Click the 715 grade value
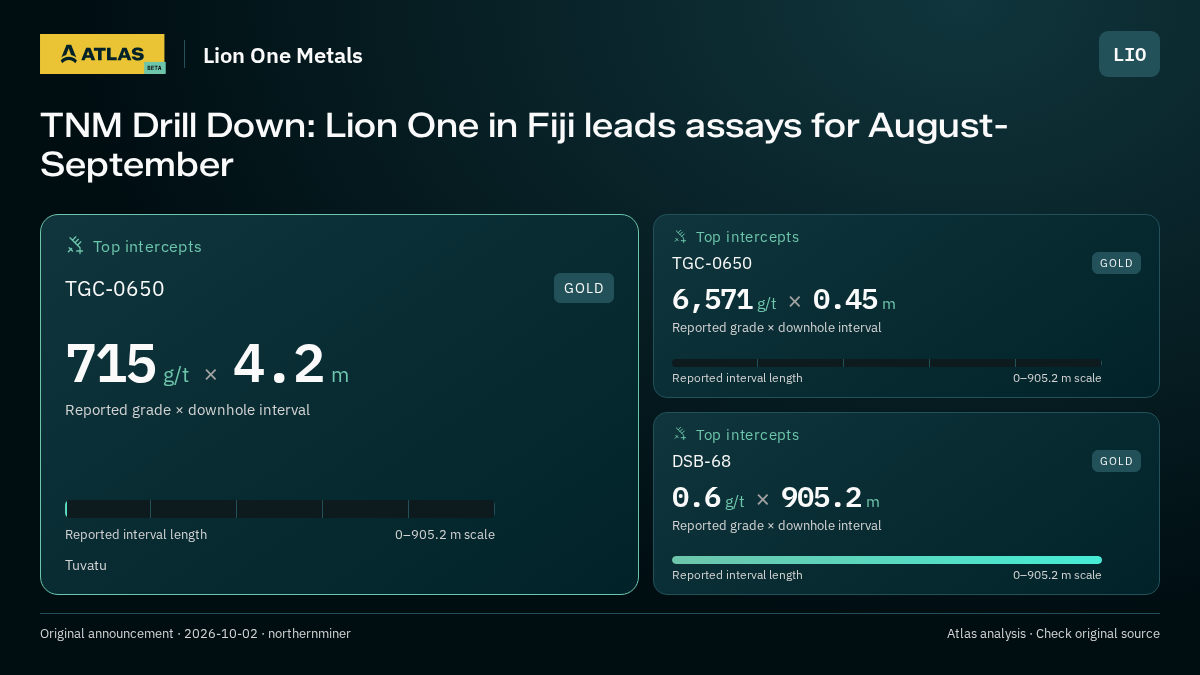Image resolution: width=1200 pixels, height=675 pixels. (111, 364)
